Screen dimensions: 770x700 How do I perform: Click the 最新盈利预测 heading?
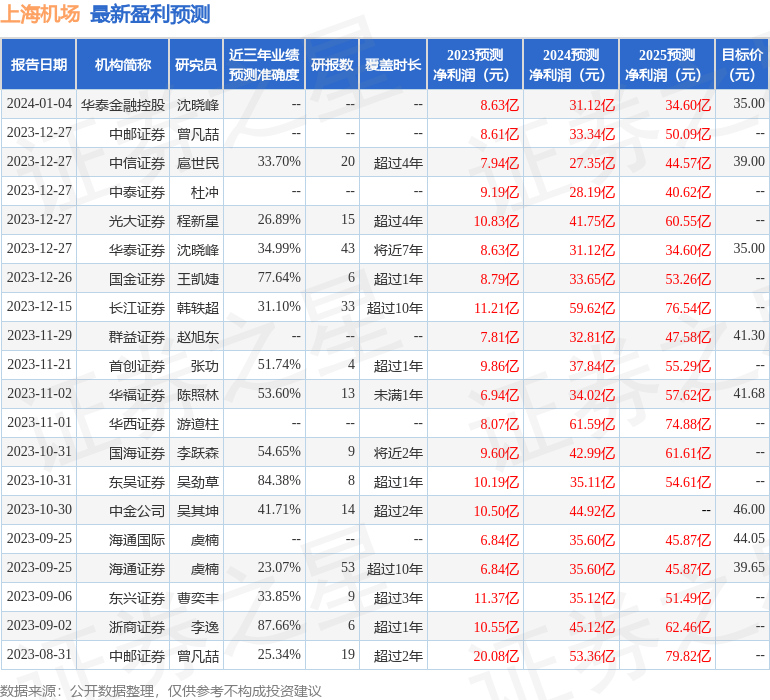[150, 14]
